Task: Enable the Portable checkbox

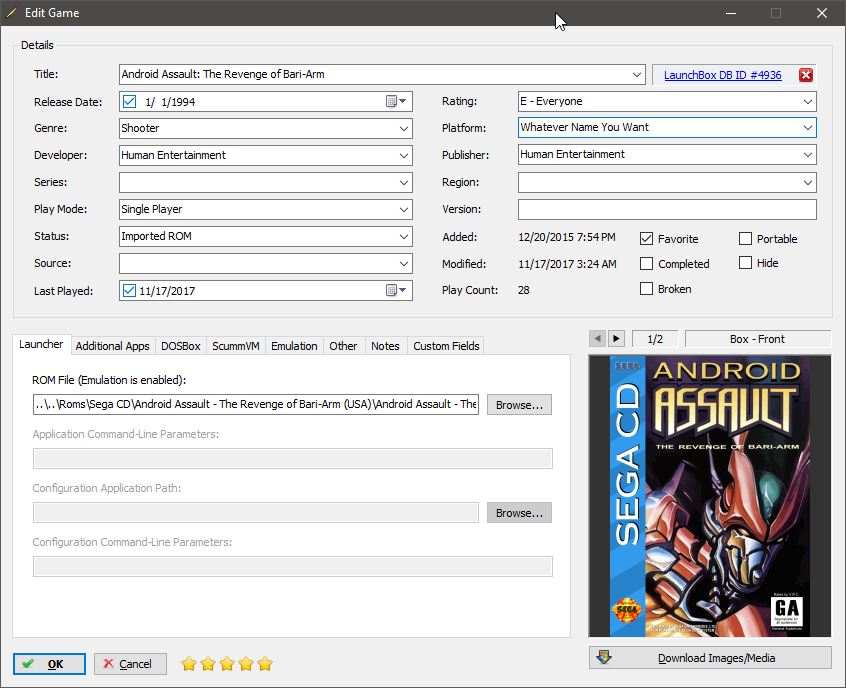Action: [745, 239]
